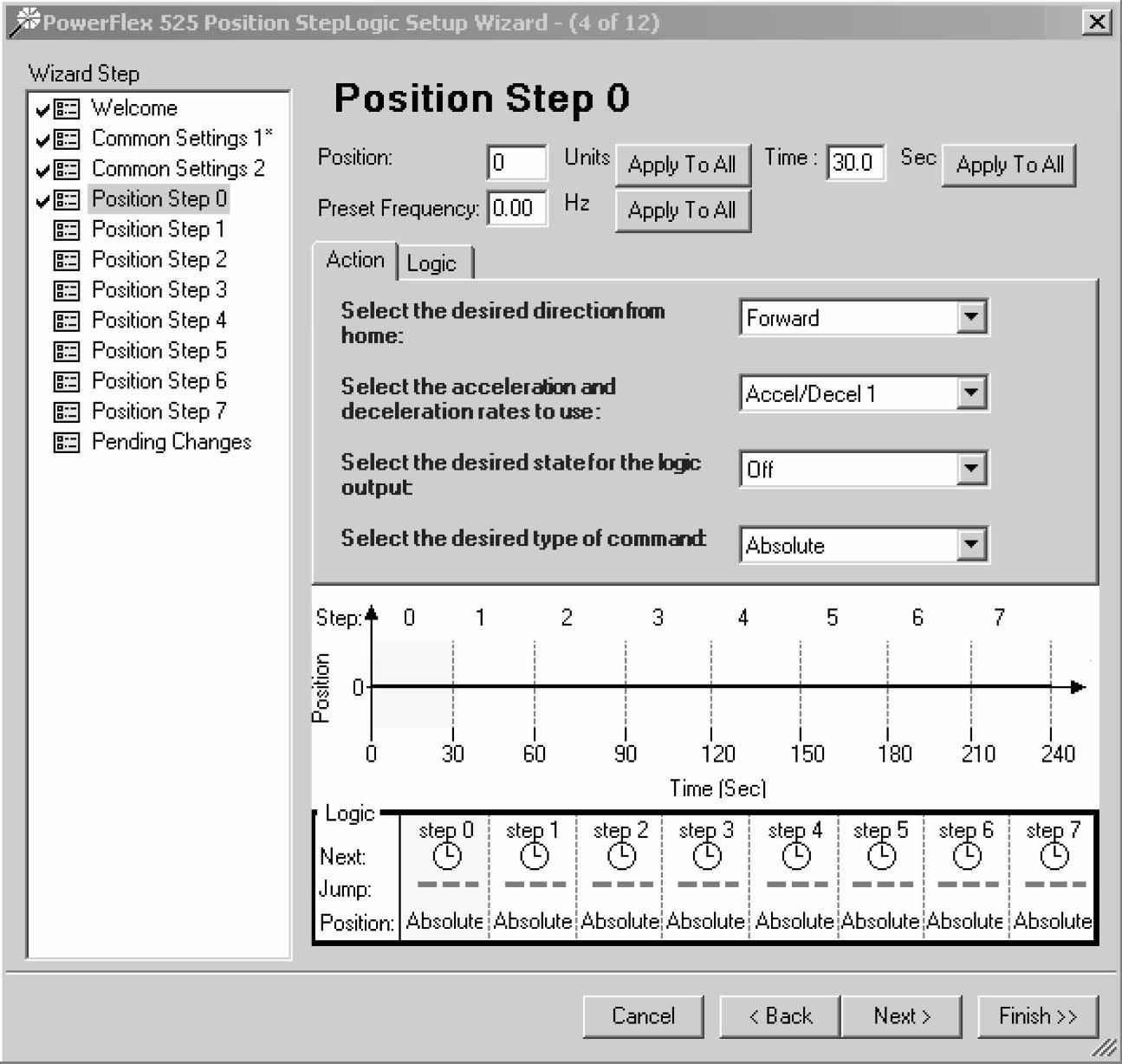Image resolution: width=1122 pixels, height=1064 pixels.
Task: Select the Welcome wizard step
Action: pos(134,108)
